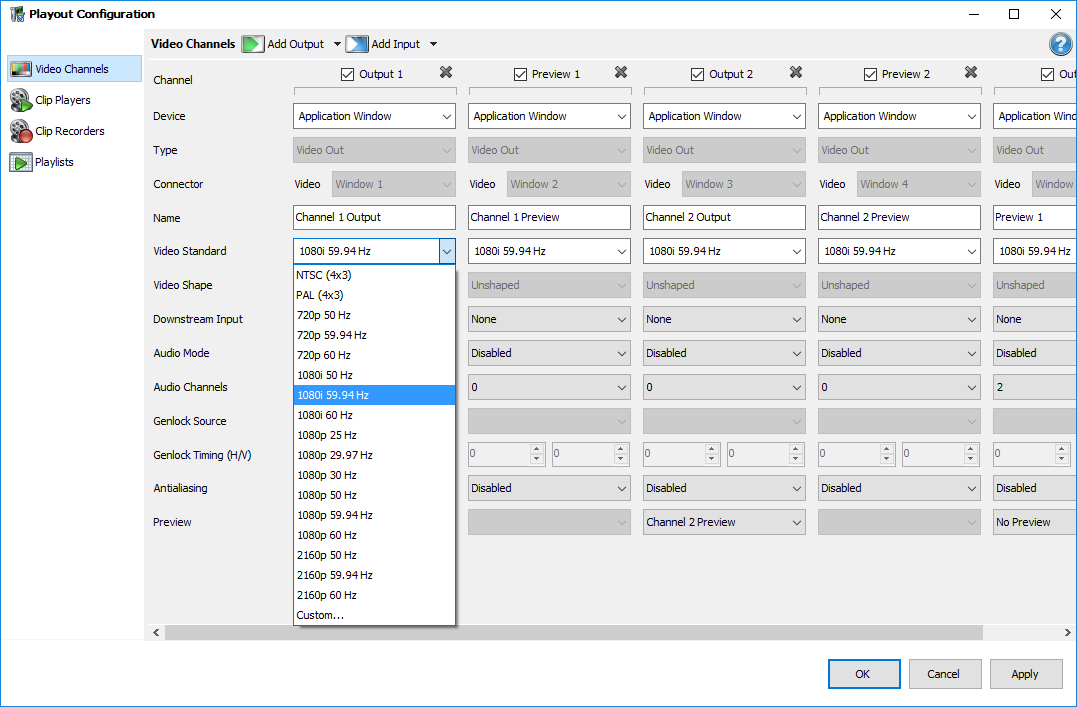Remove Output 1 channel with X icon
Viewport: 1077px width, 707px height.
tap(446, 73)
